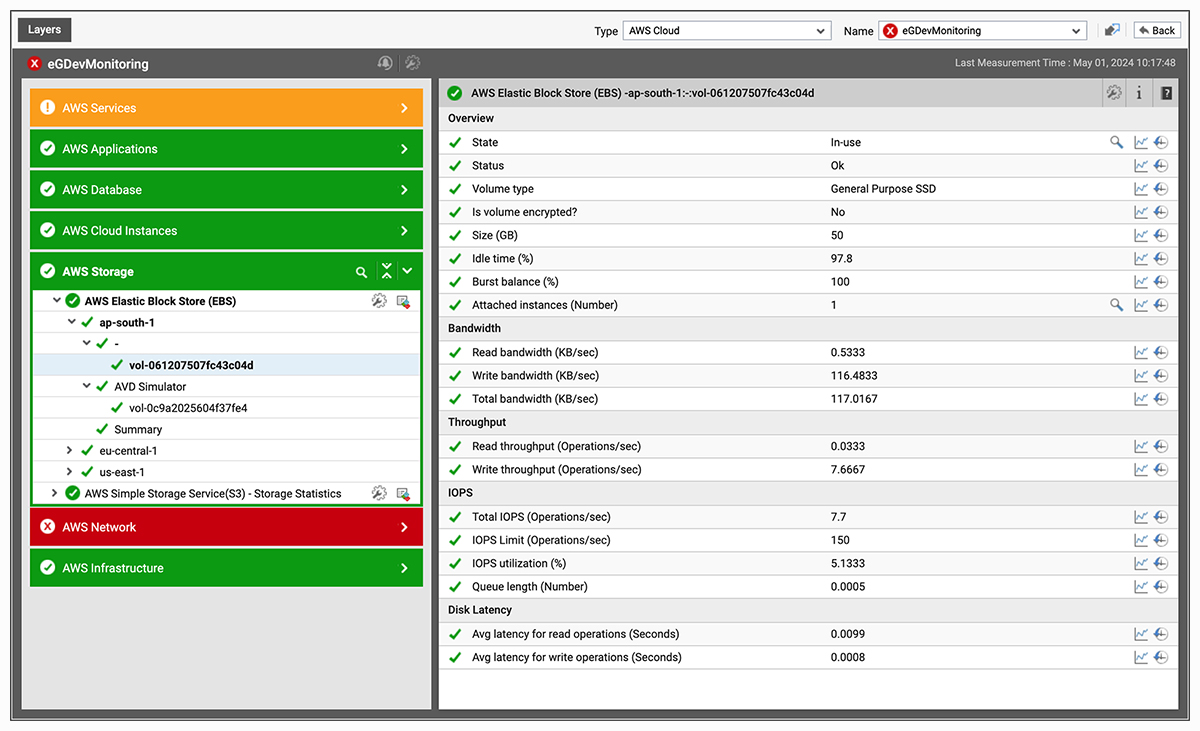
Task: Expand the eu-central-1 region node
Action: pos(71,451)
